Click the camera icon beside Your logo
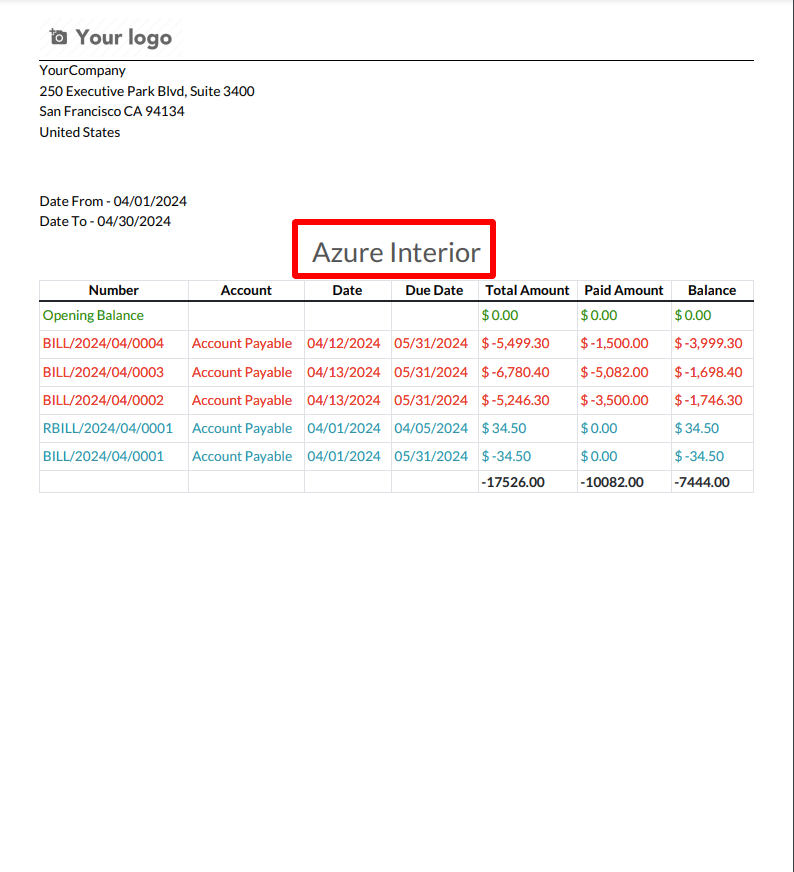This screenshot has height=872, width=794. click(58, 37)
